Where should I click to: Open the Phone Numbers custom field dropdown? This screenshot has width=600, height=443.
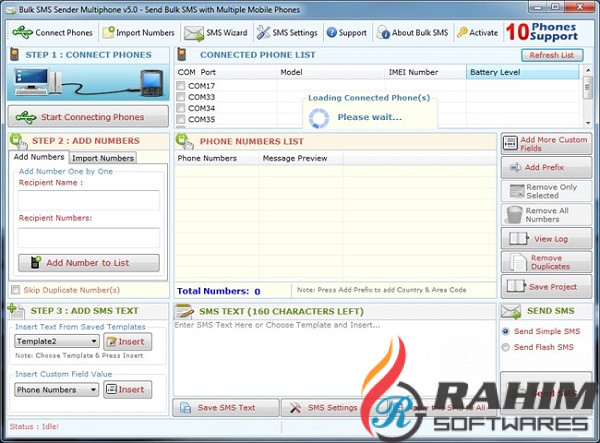[57, 389]
